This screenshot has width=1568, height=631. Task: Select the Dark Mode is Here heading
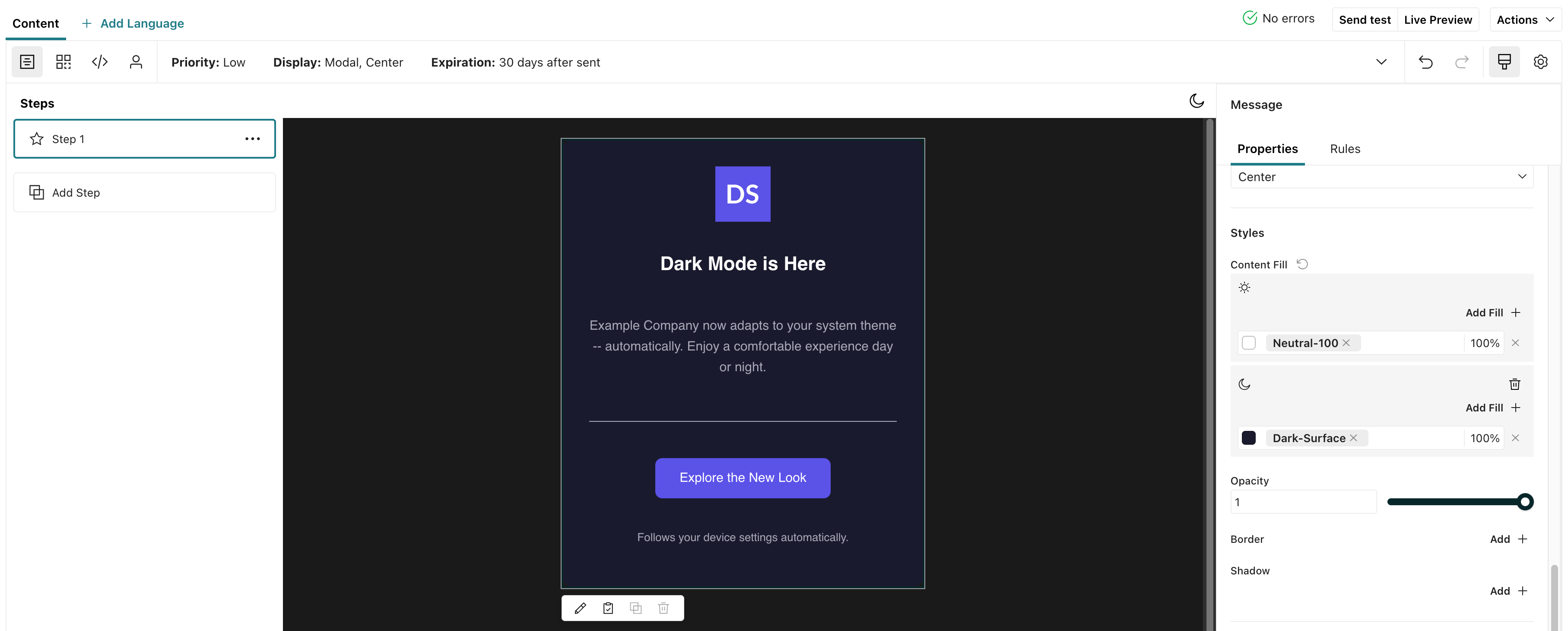point(743,264)
